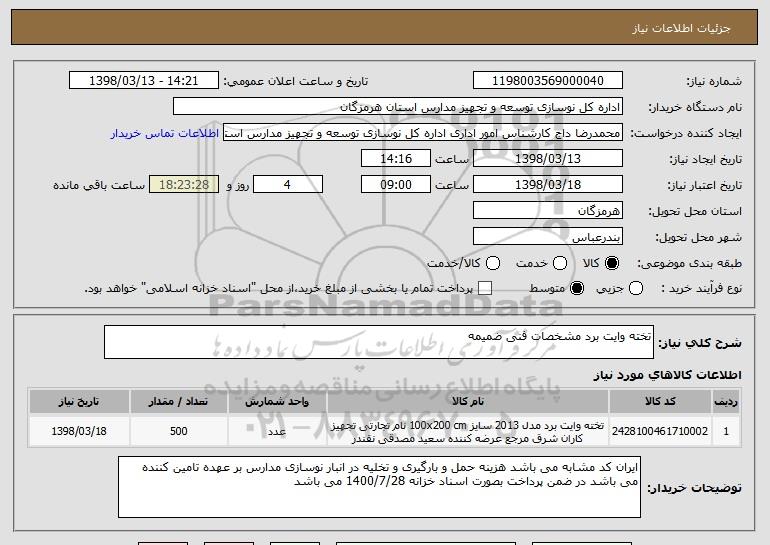Click the table date cell 1398/03/18
Viewport: 770px width, 545px height.
[x=79, y=431]
